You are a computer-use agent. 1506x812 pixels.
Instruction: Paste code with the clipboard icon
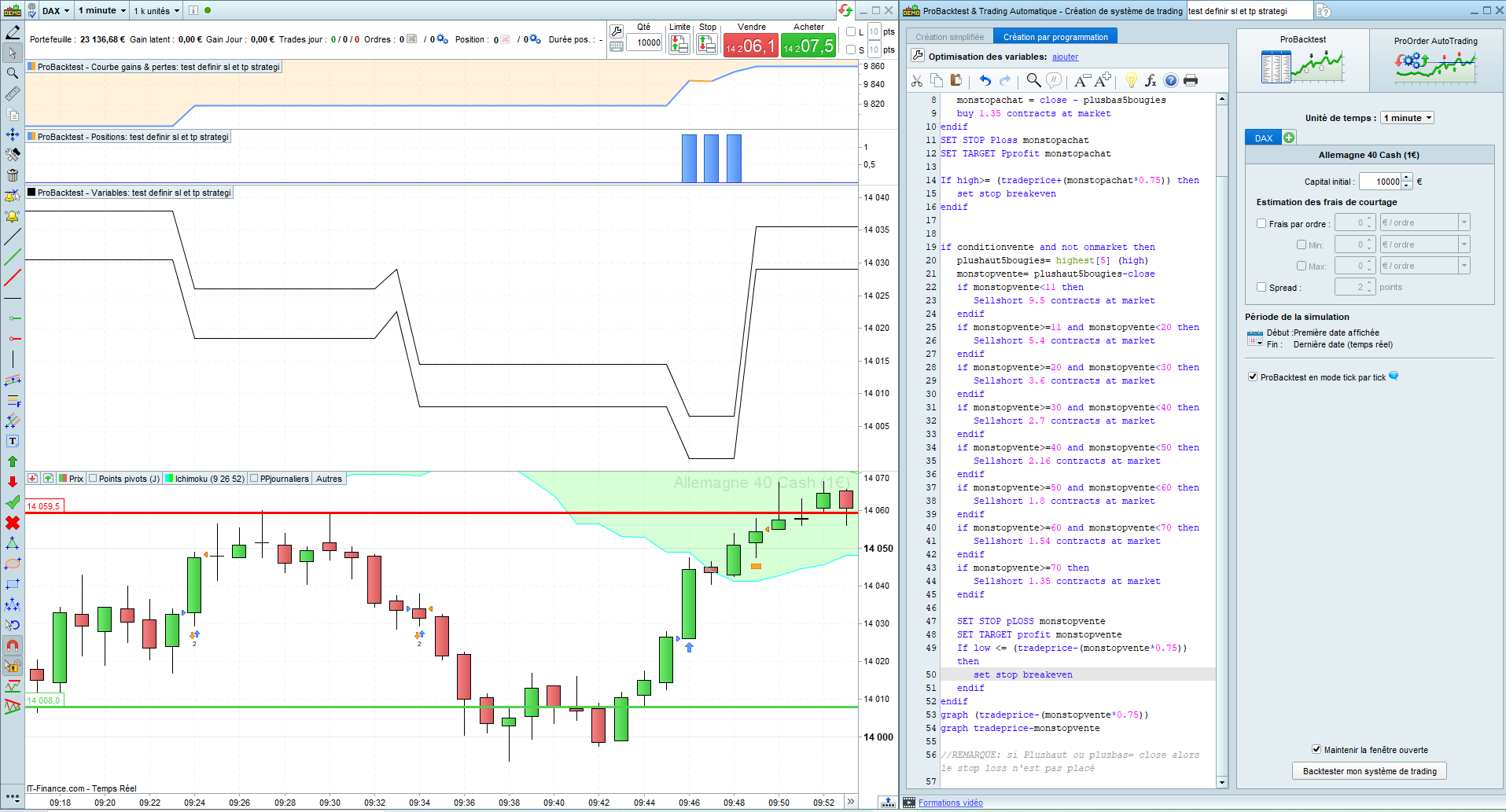(956, 80)
